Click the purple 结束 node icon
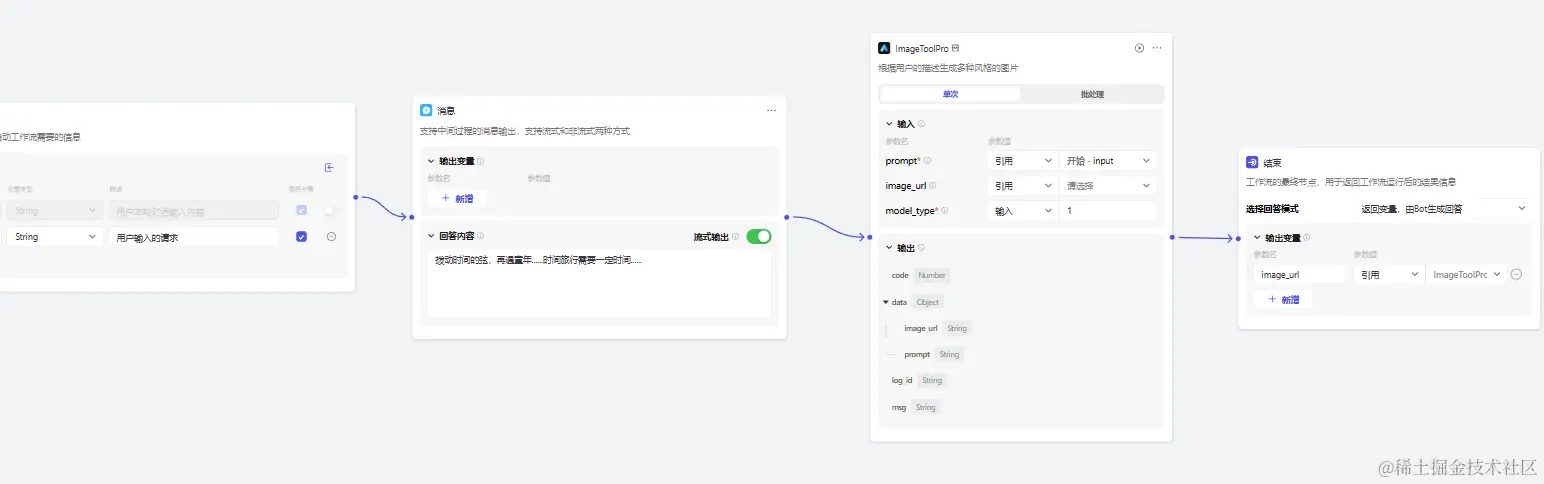The width and height of the screenshot is (1544, 484). [x=1252, y=162]
